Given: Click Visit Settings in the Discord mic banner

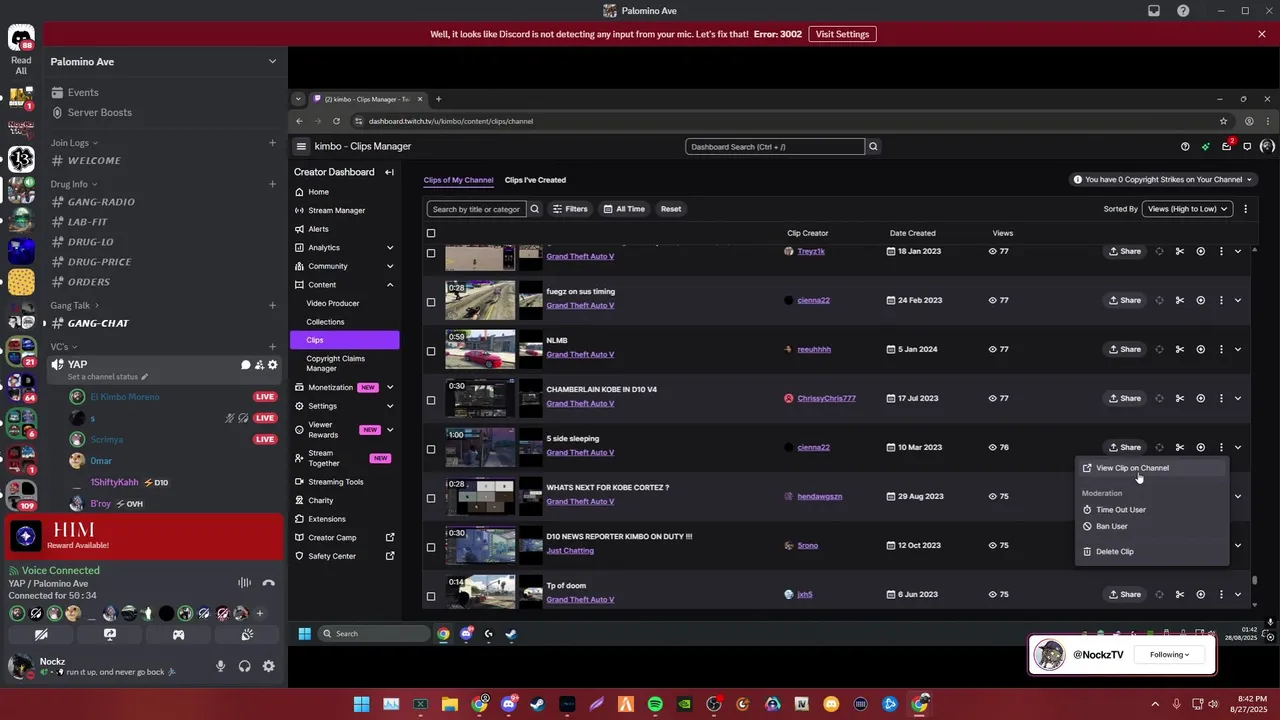Looking at the screenshot, I should tap(842, 34).
